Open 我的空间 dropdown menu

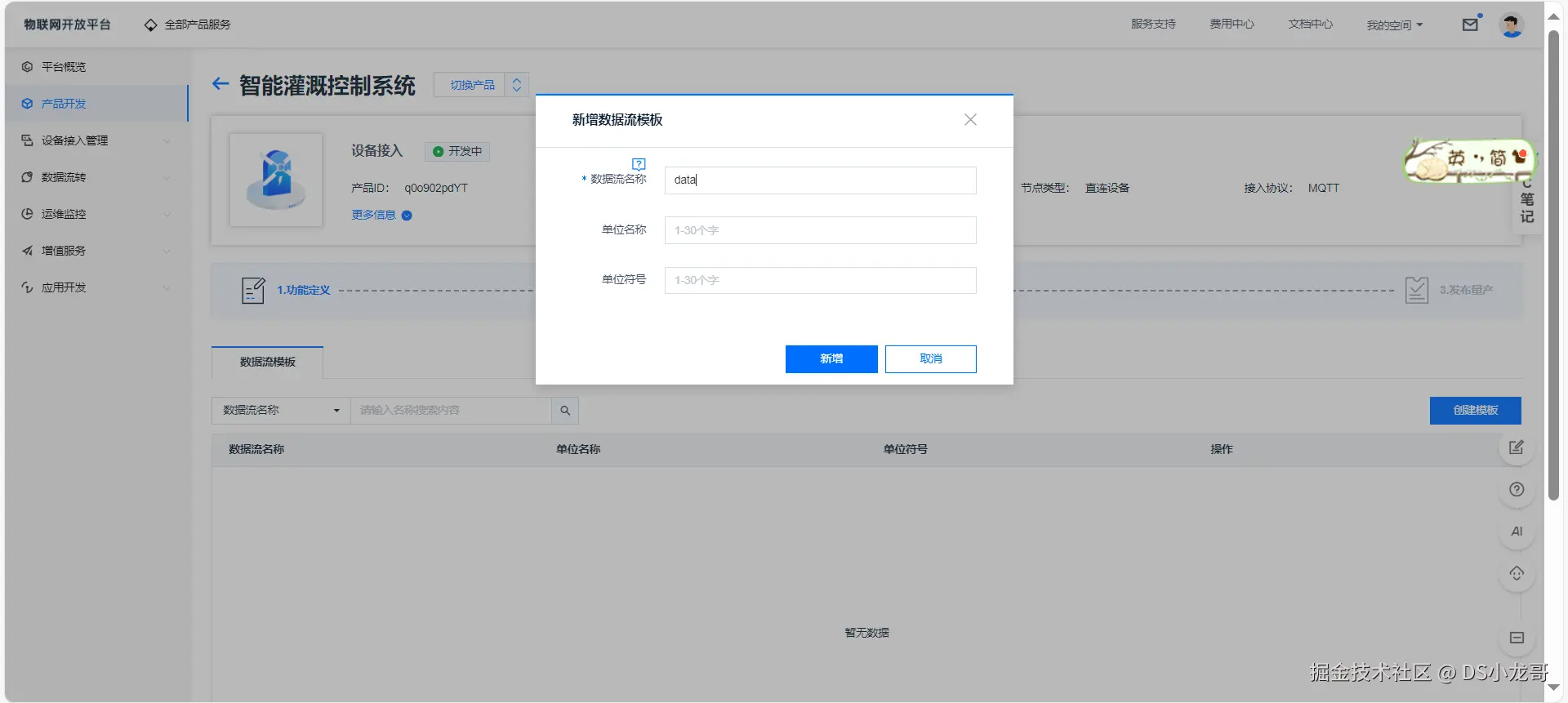click(x=1395, y=25)
